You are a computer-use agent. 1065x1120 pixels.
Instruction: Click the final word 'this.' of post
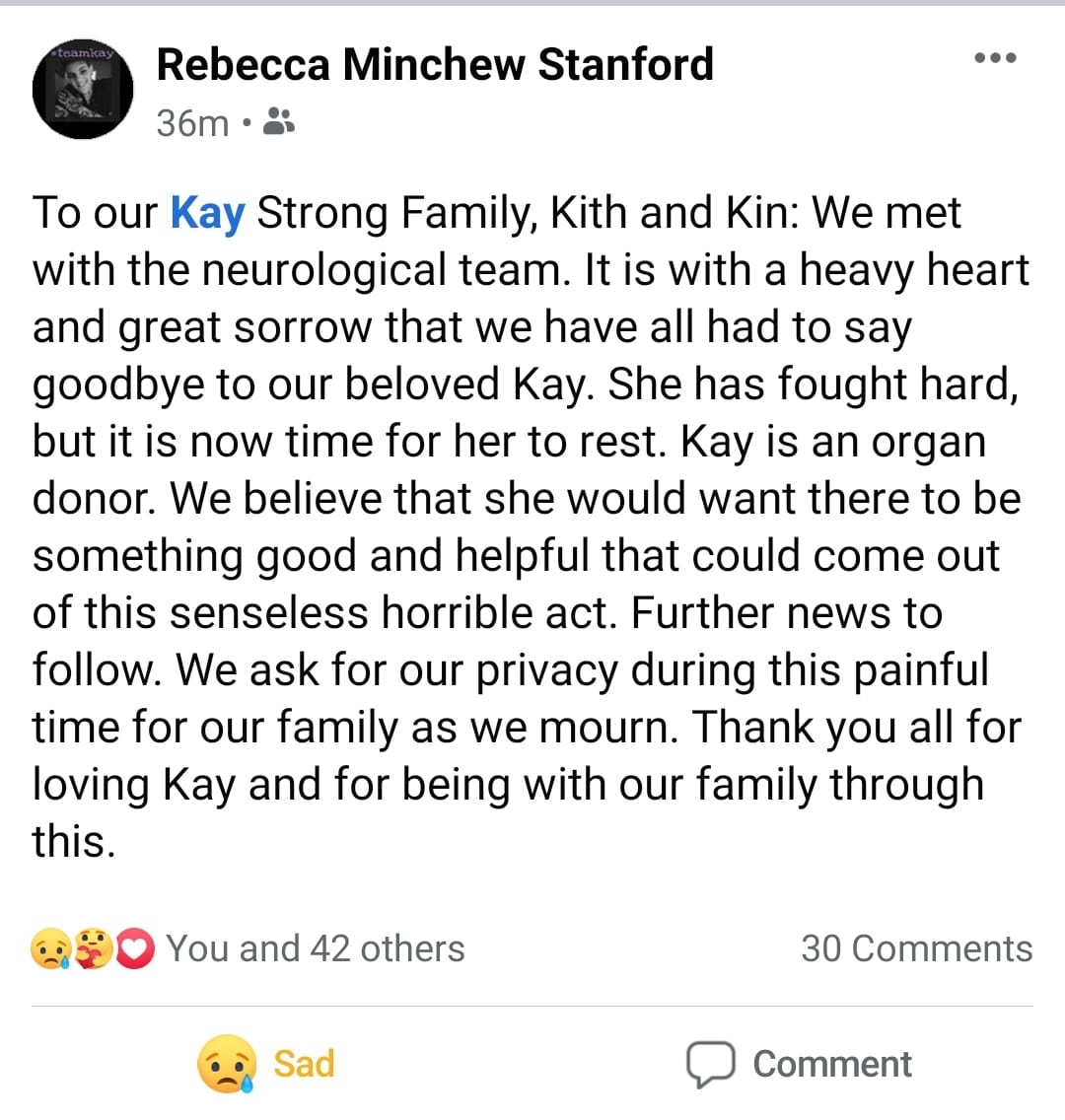click(74, 842)
